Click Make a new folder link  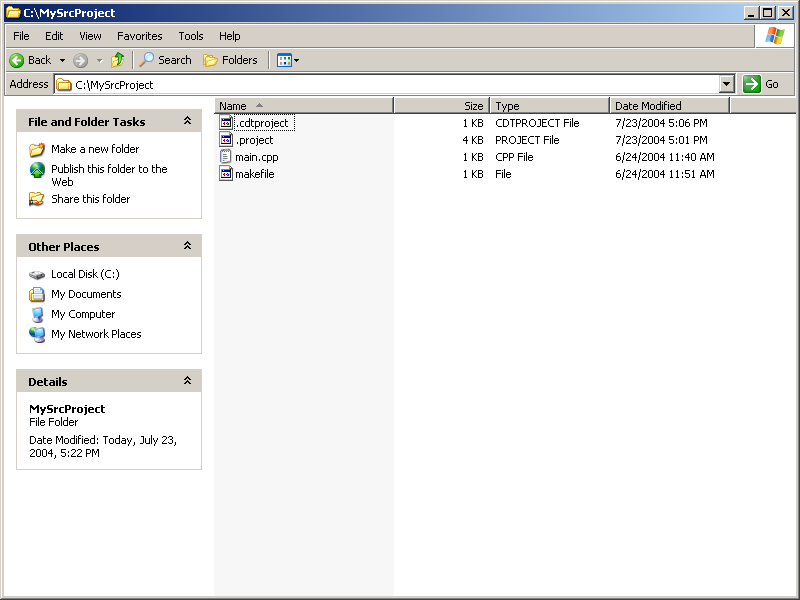95,149
